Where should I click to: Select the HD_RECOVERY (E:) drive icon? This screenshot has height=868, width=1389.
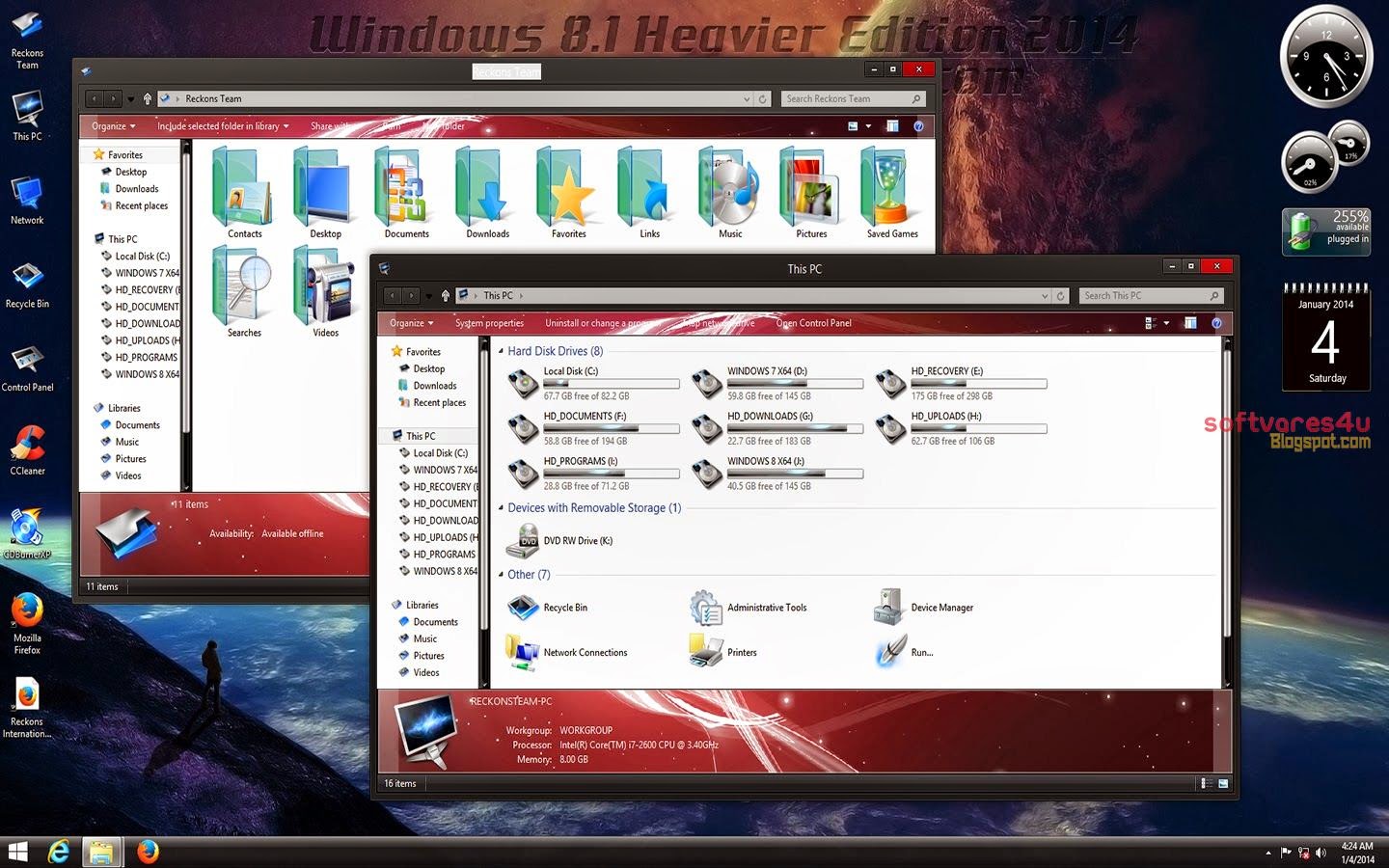[x=890, y=383]
